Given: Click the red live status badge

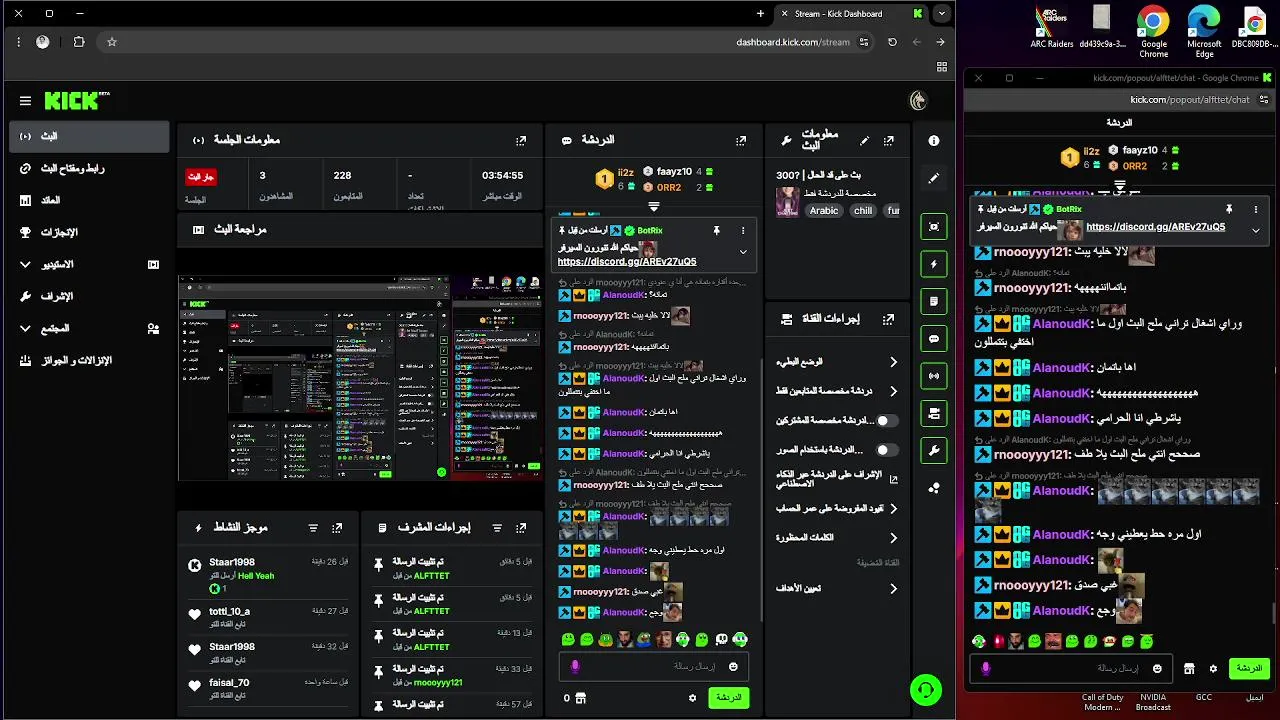Looking at the screenshot, I should (201, 176).
